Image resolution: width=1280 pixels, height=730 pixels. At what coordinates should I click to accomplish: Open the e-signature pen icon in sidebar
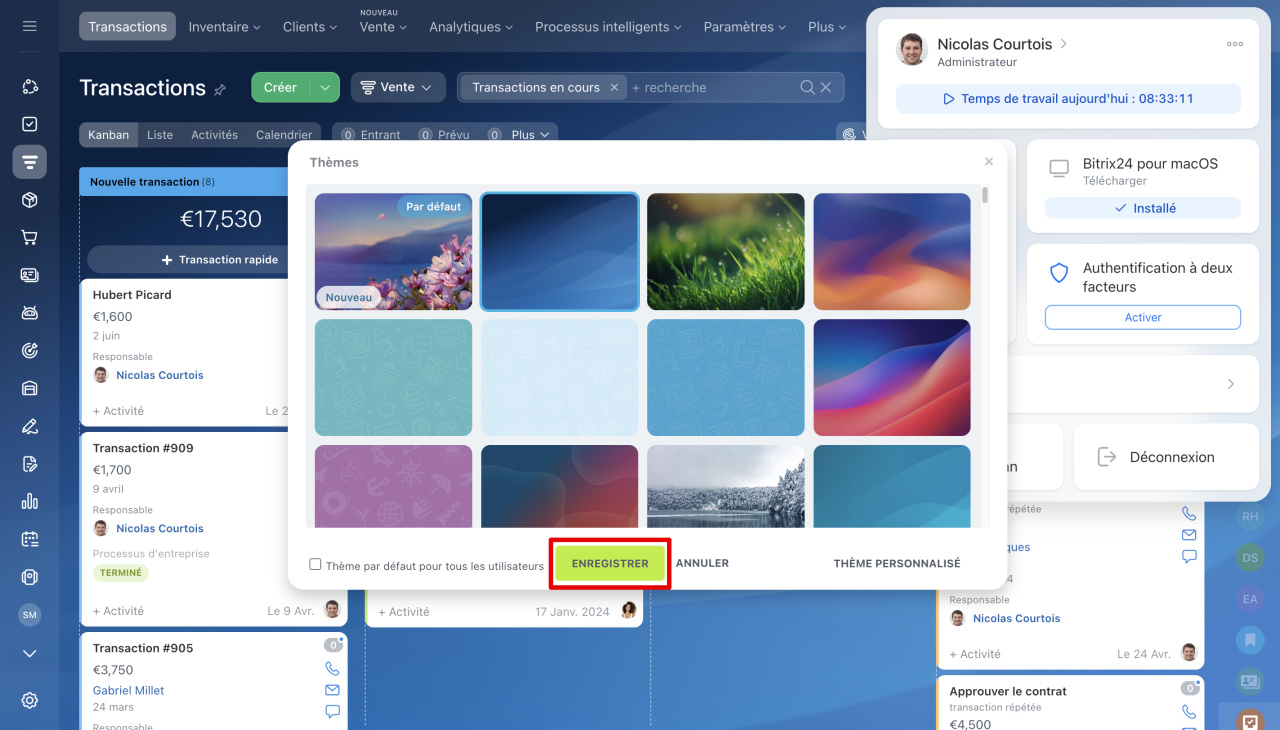coord(29,426)
